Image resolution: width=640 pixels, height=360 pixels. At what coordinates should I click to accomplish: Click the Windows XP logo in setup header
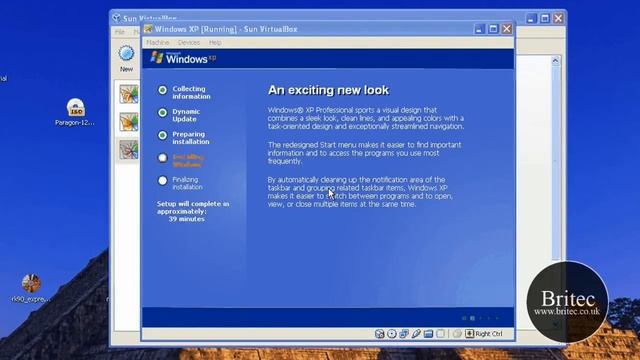tap(183, 58)
